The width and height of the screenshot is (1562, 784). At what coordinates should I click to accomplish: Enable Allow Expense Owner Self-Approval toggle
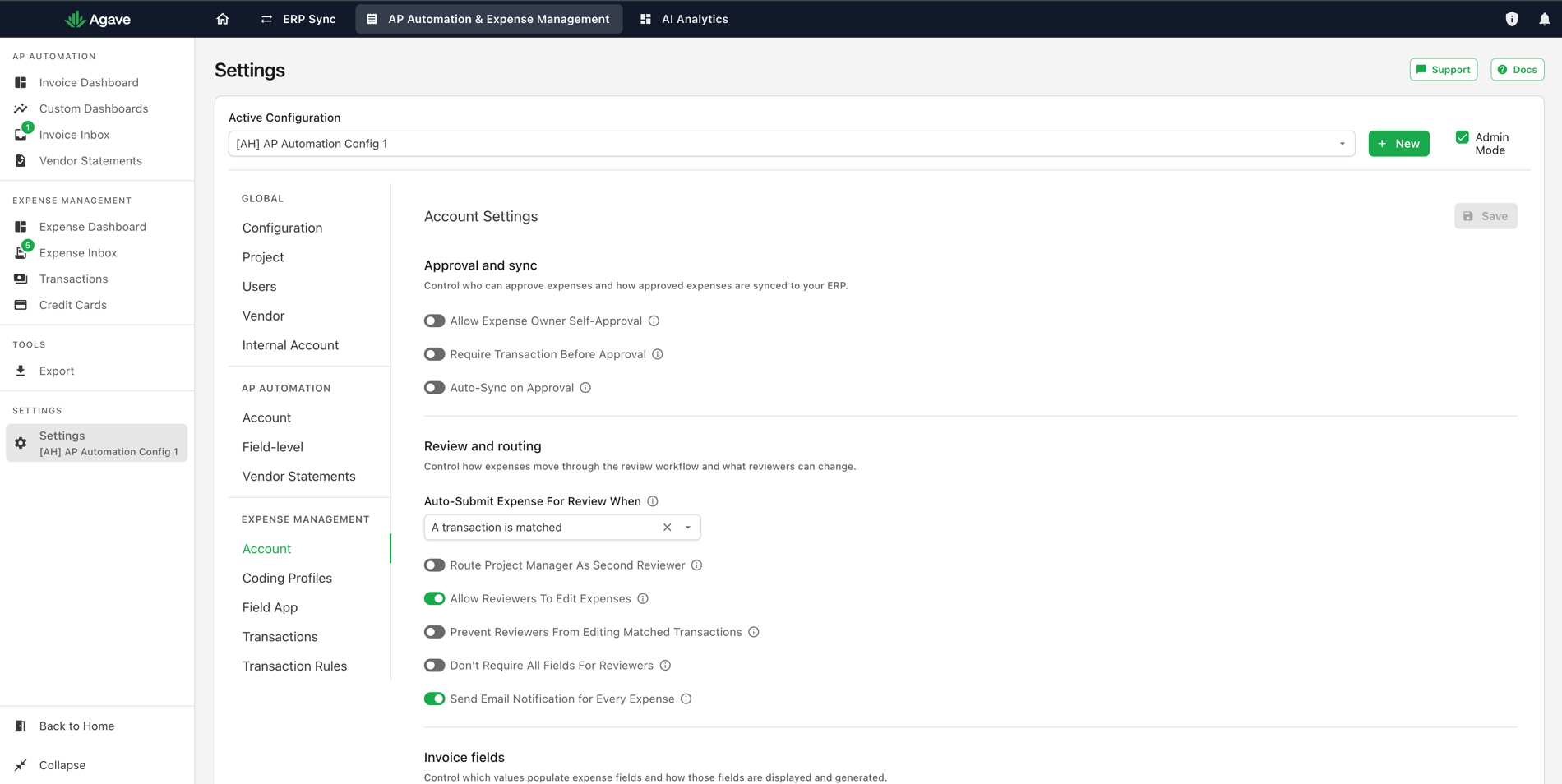434,321
